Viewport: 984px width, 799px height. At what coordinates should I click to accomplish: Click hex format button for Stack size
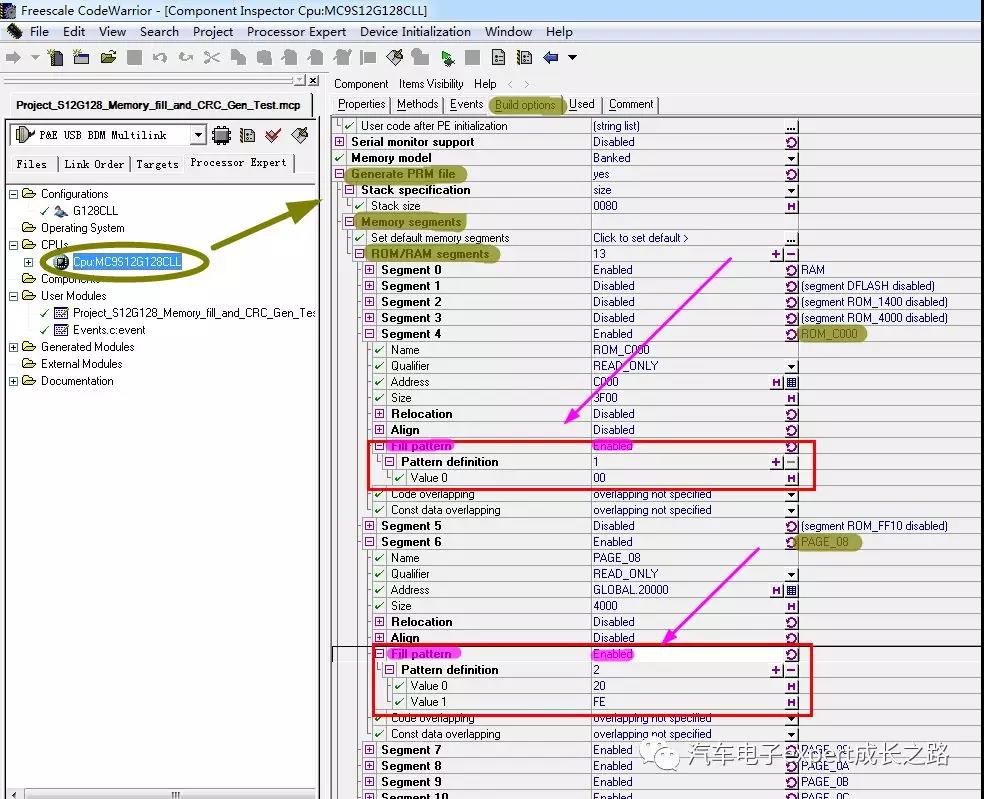pyautogui.click(x=791, y=206)
